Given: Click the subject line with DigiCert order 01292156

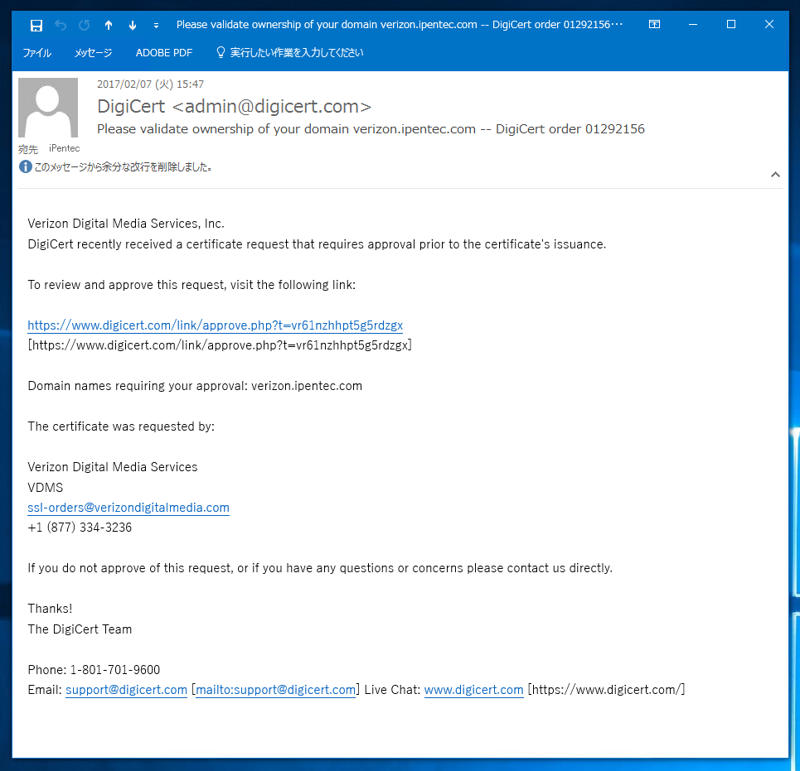Looking at the screenshot, I should (x=371, y=129).
